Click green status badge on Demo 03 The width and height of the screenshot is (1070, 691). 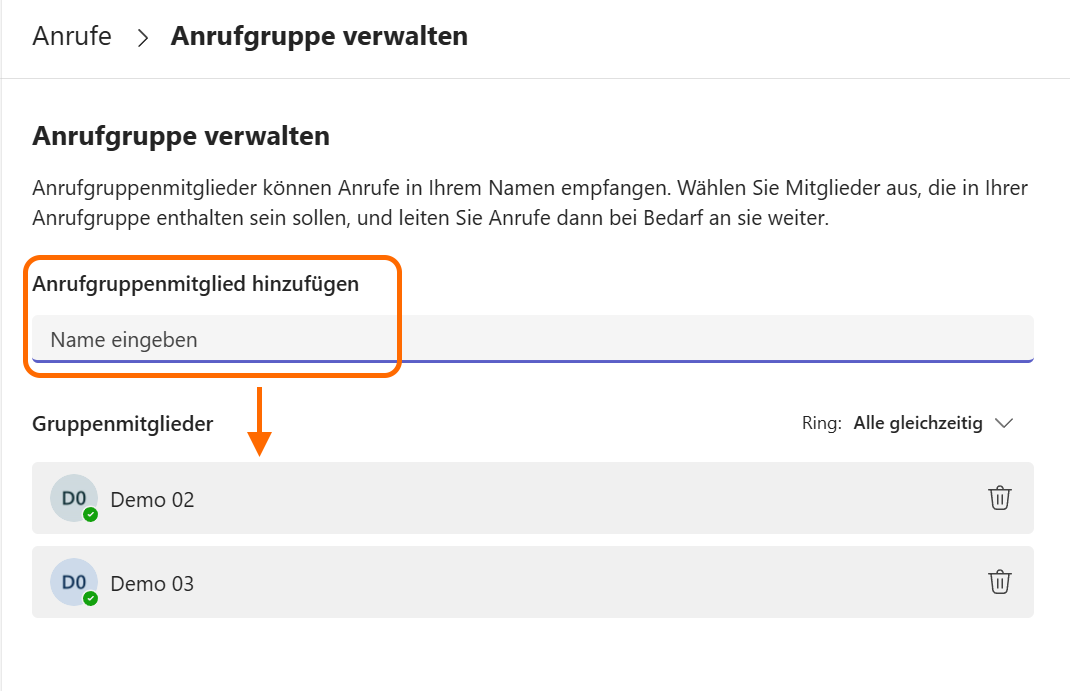91,598
